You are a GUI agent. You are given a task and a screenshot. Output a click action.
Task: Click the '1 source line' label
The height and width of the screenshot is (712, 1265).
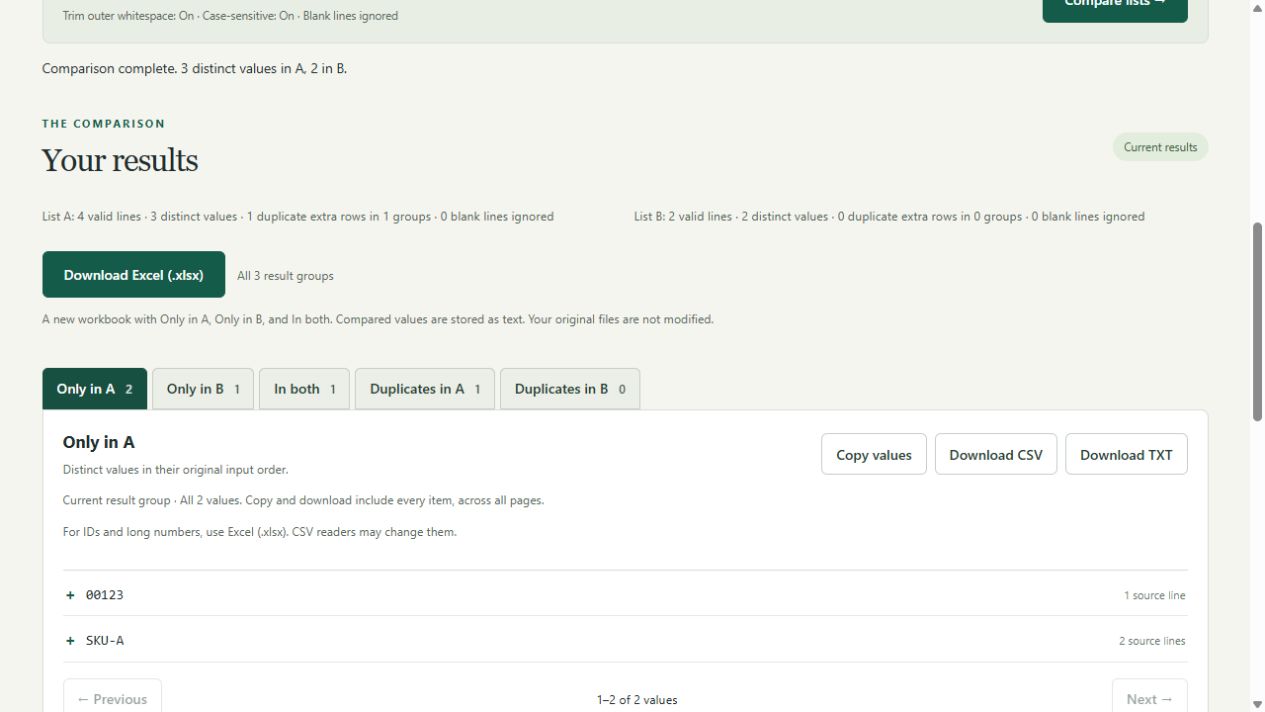1154,595
